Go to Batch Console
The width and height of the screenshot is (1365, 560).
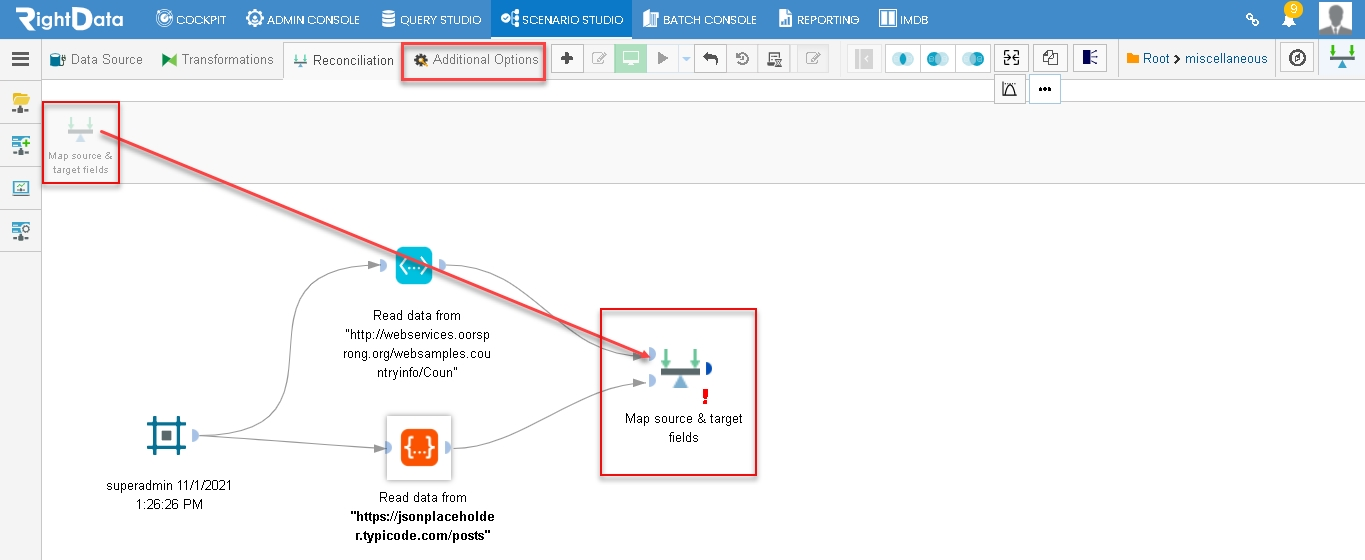[699, 19]
